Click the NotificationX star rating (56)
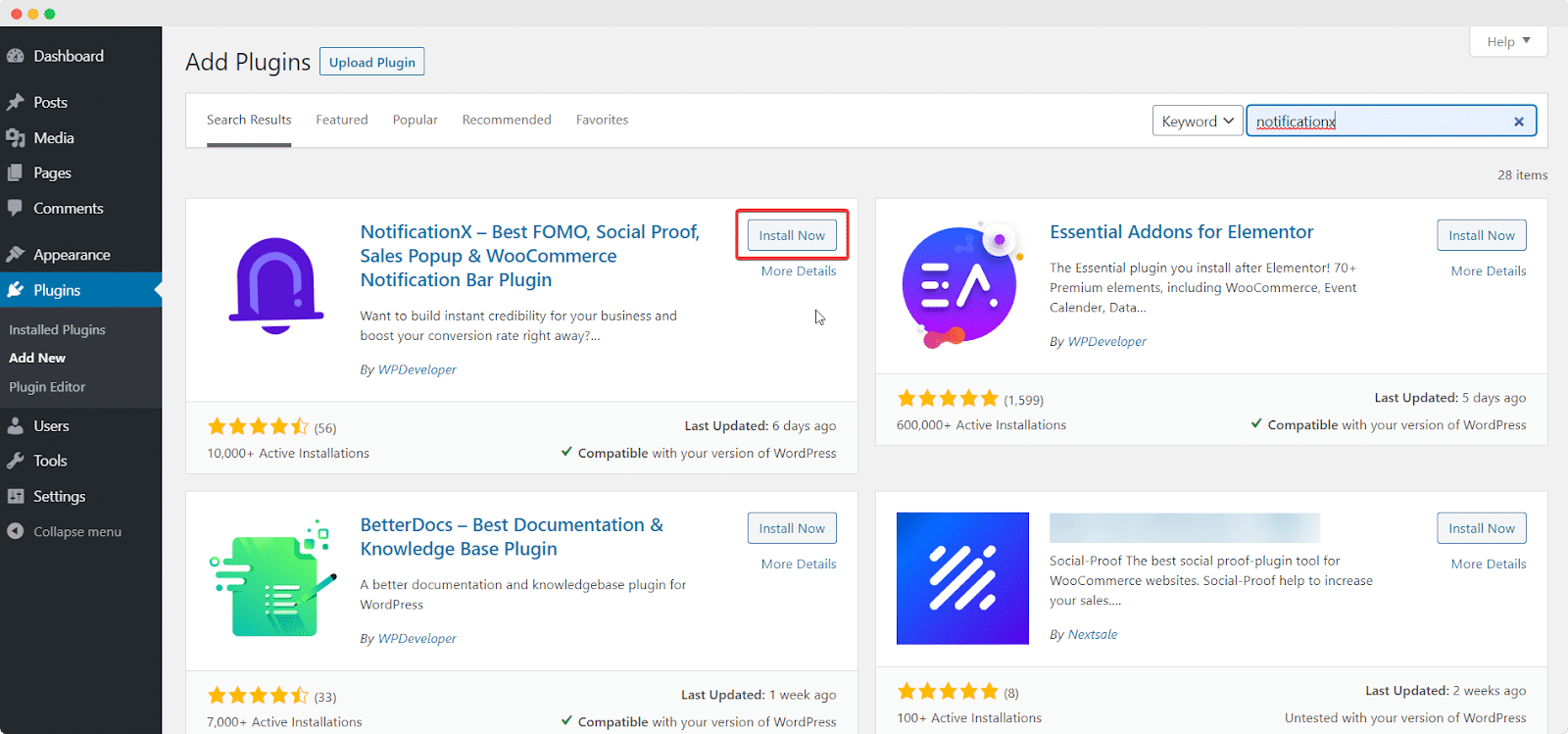Image resolution: width=1568 pixels, height=734 pixels. 259,426
